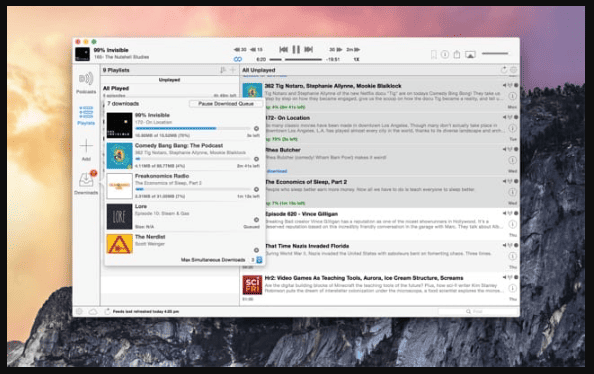Cancel the Freakonomics Radio download
594x374 pixels.
click(256, 189)
